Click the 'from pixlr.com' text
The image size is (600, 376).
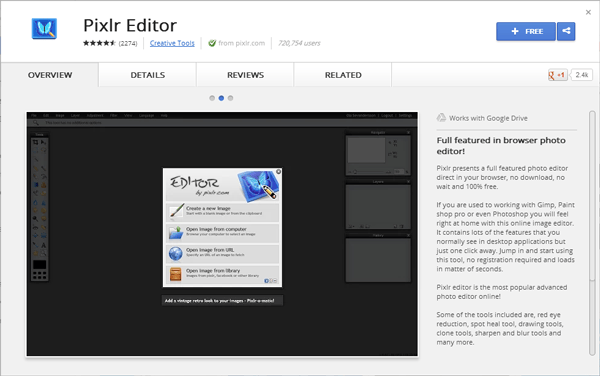click(241, 43)
